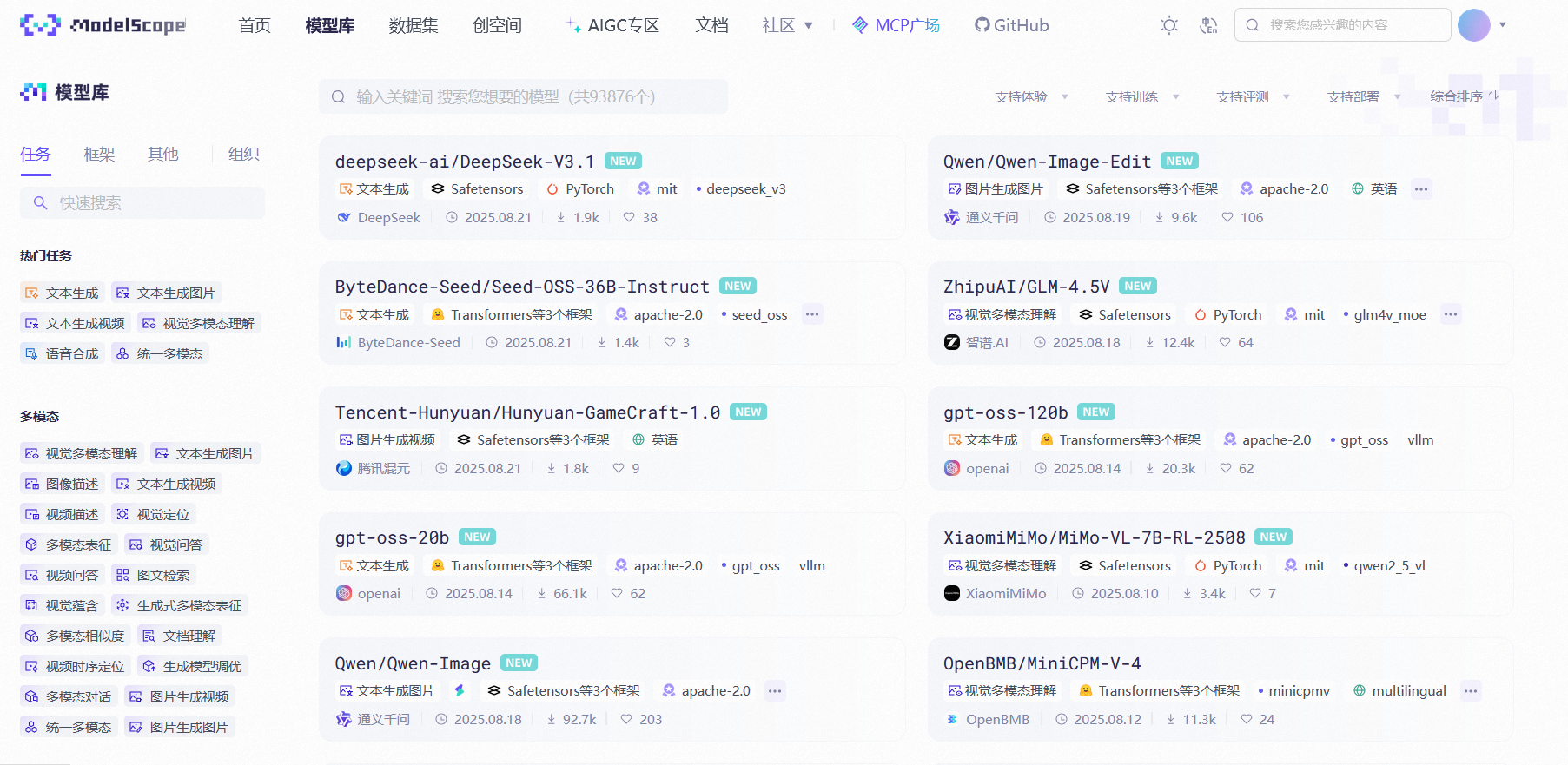Image resolution: width=1568 pixels, height=765 pixels.
Task: Open the gpt-oss-120b model
Action: (x=1005, y=412)
